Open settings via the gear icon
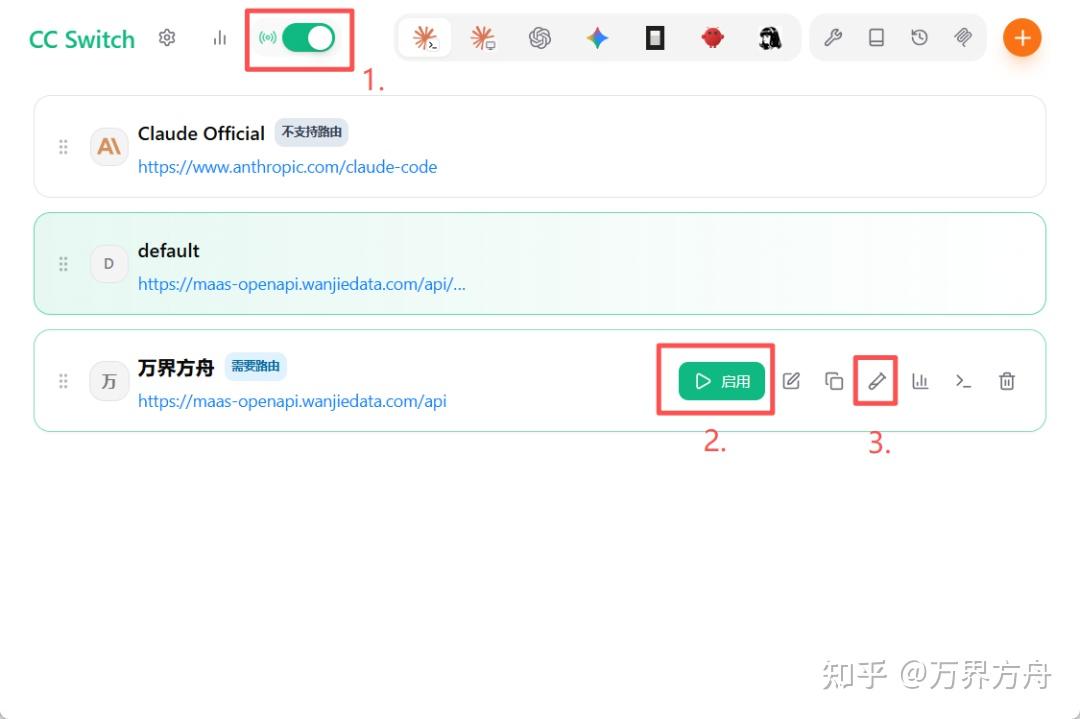 (167, 38)
